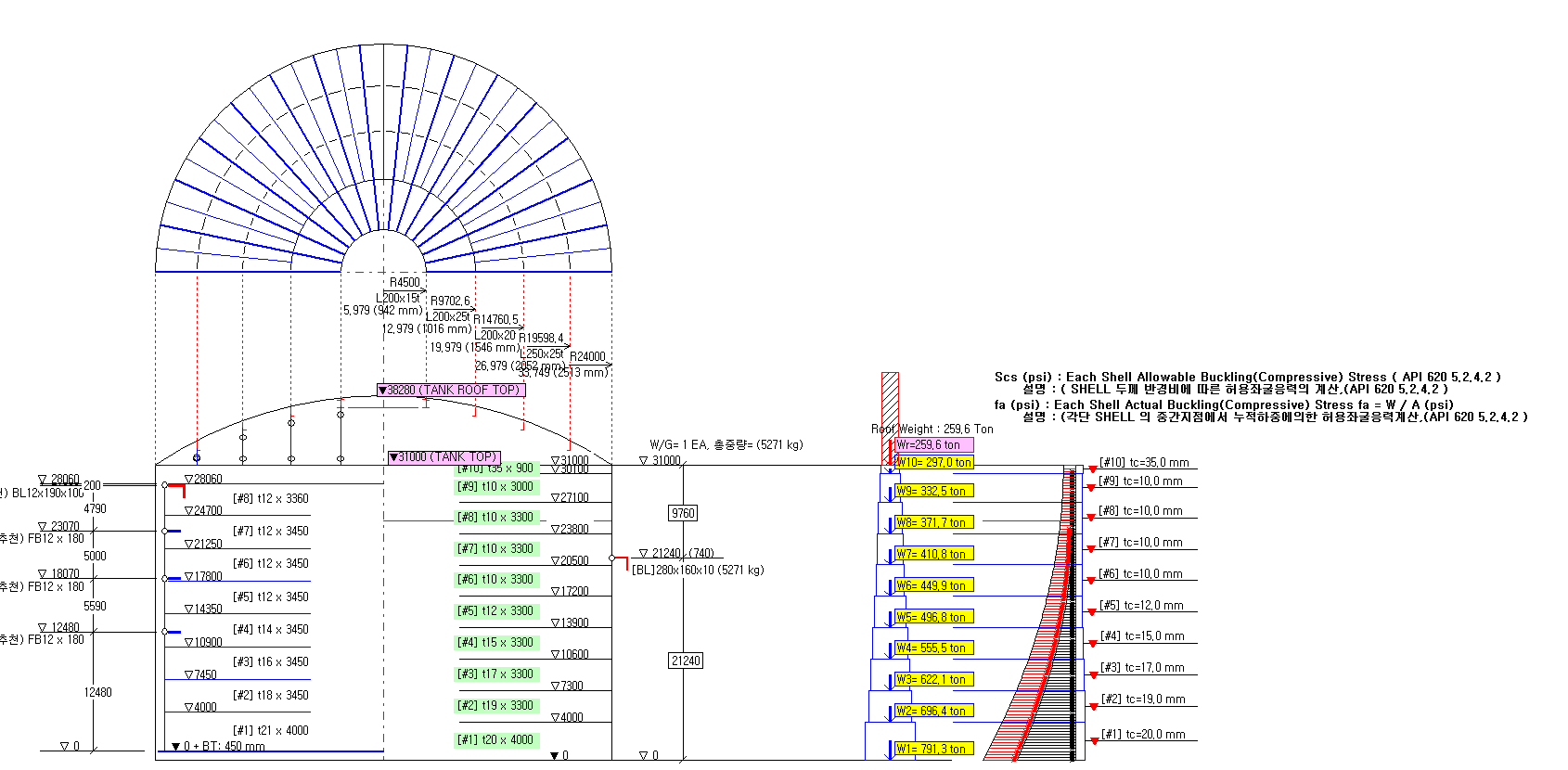Select the [#1] tc=20.0 mm thickness text
This screenshot has height=770, width=1568.
[x=1143, y=734]
